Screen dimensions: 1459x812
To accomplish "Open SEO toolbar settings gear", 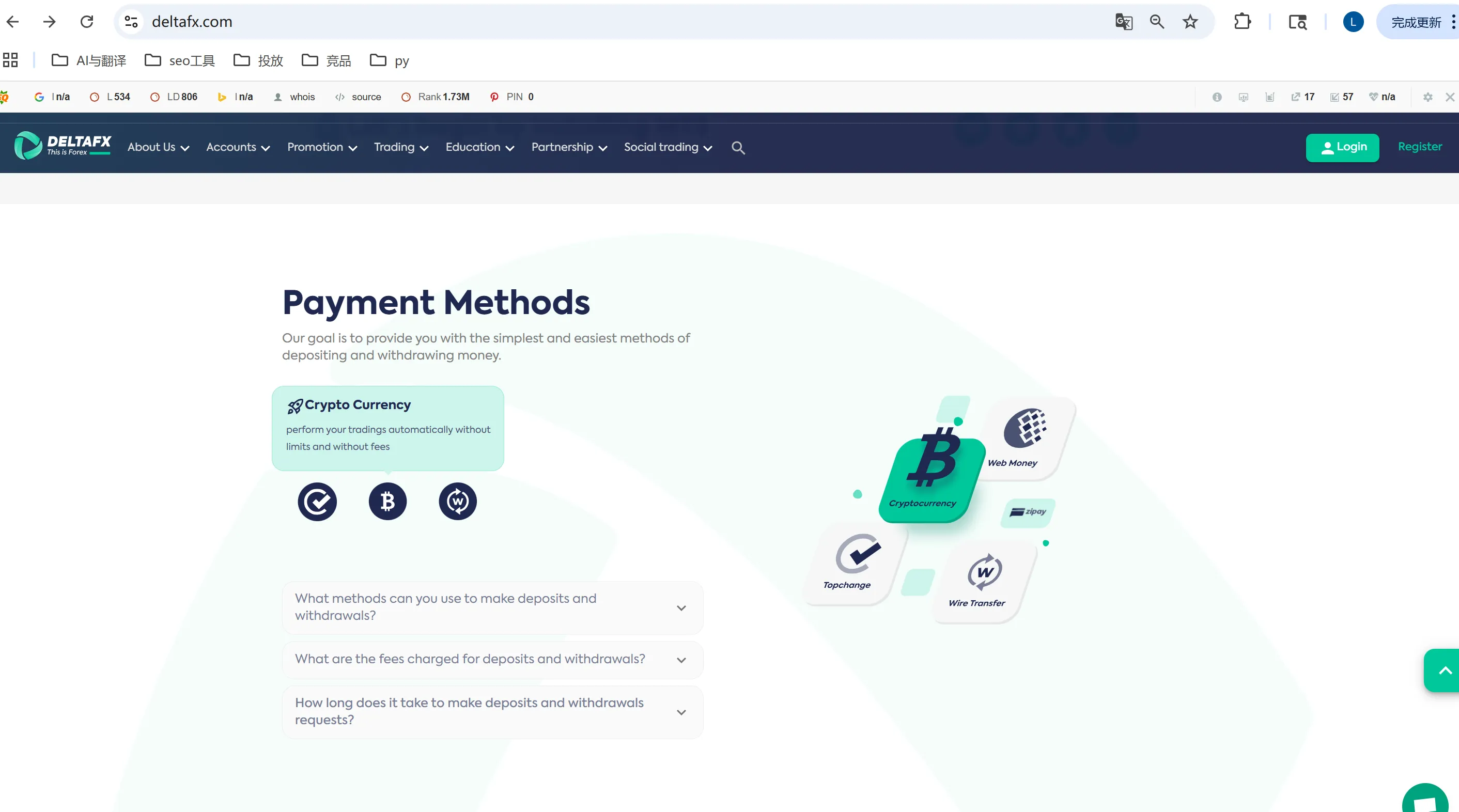I will [x=1428, y=97].
